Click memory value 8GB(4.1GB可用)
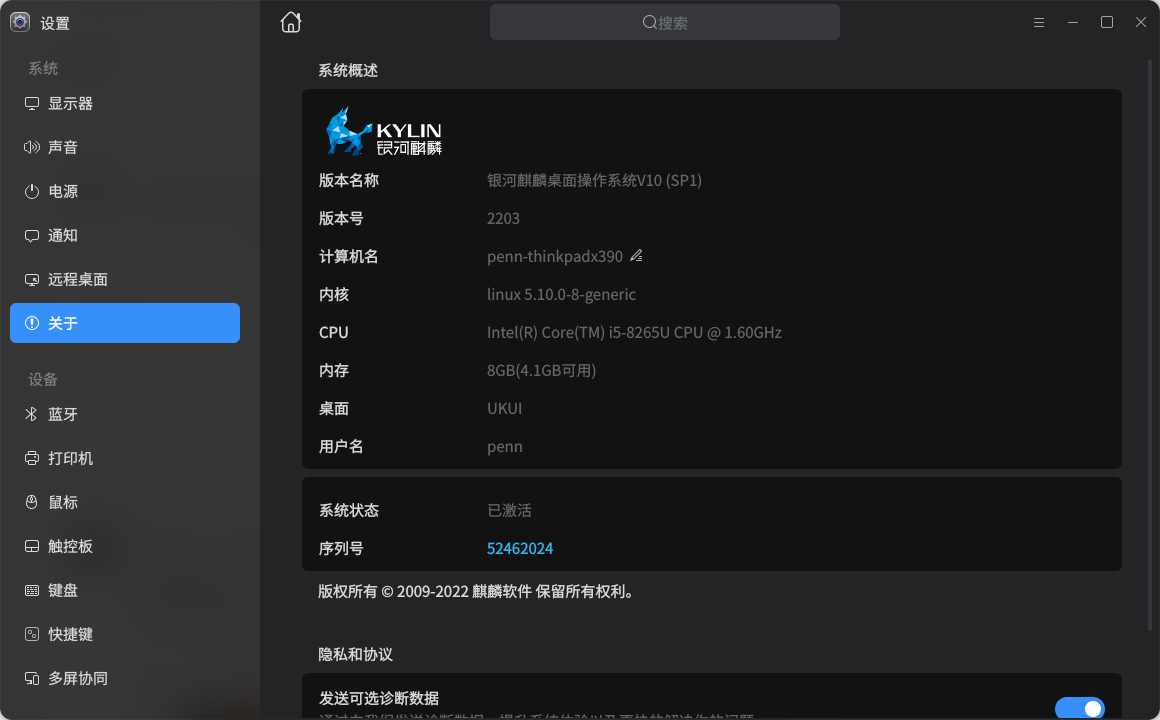1160x720 pixels. (542, 371)
